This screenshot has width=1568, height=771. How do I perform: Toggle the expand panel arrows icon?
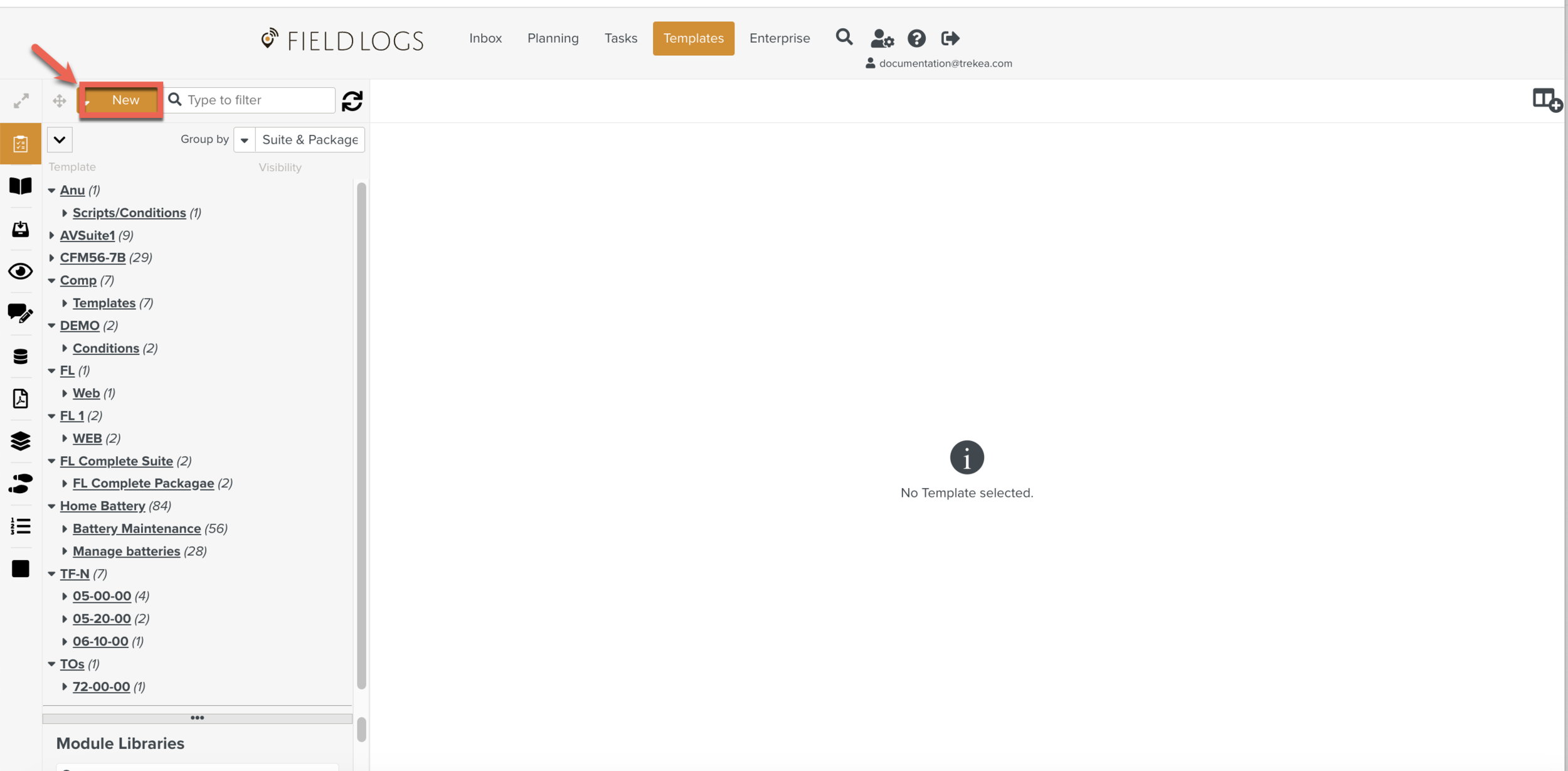tap(21, 100)
